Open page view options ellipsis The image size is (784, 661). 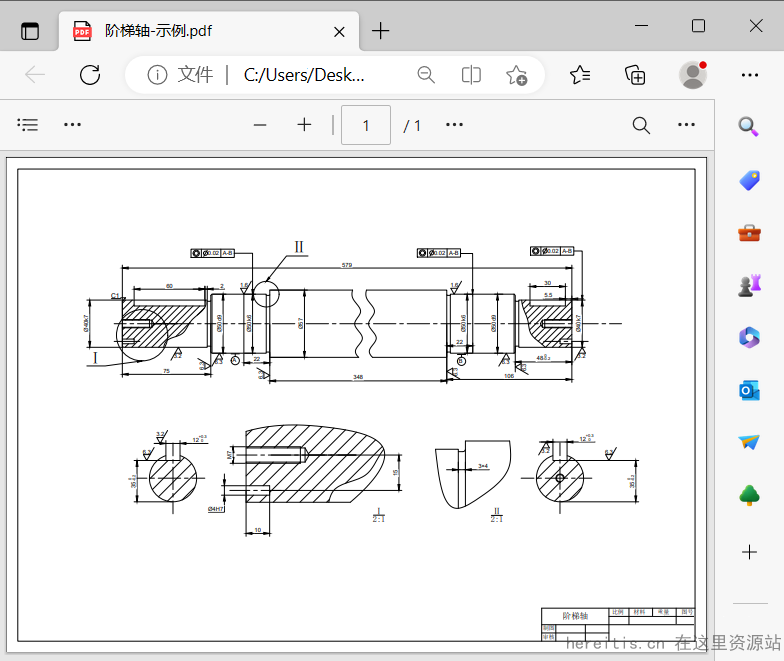tap(454, 124)
